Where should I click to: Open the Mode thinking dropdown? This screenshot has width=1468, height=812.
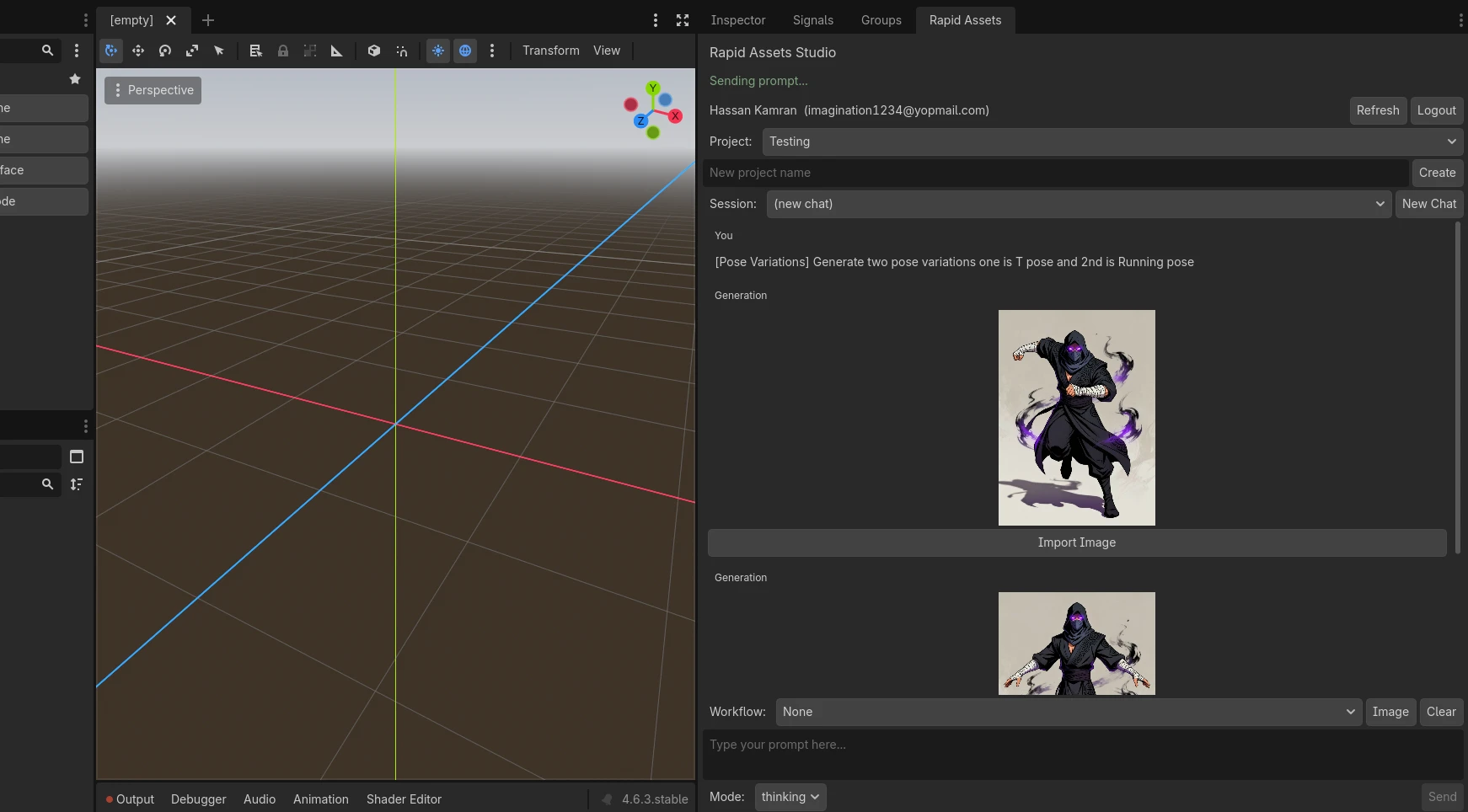pyautogui.click(x=790, y=797)
